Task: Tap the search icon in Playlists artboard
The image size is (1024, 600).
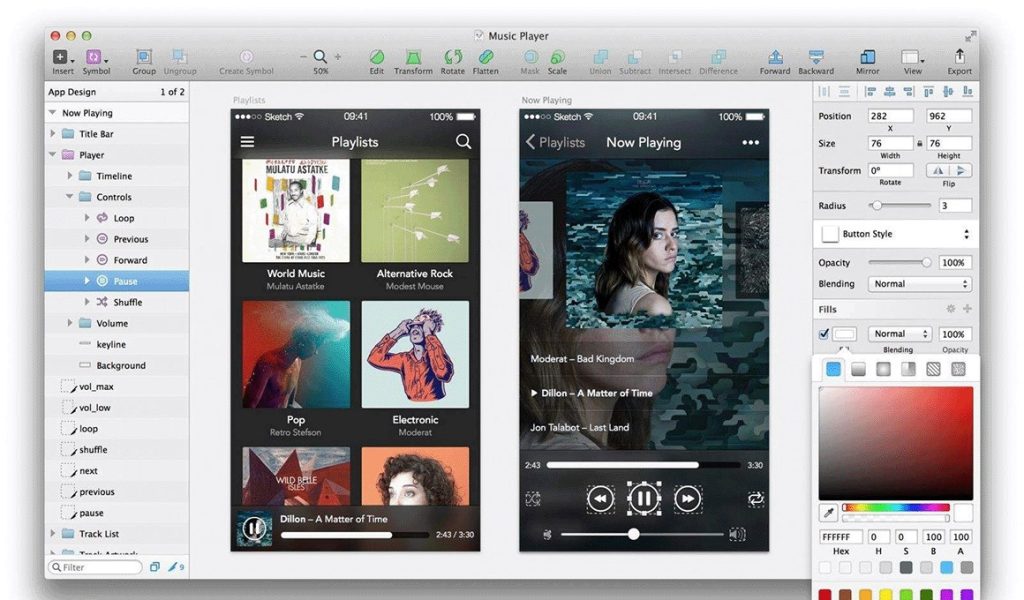Action: [463, 142]
